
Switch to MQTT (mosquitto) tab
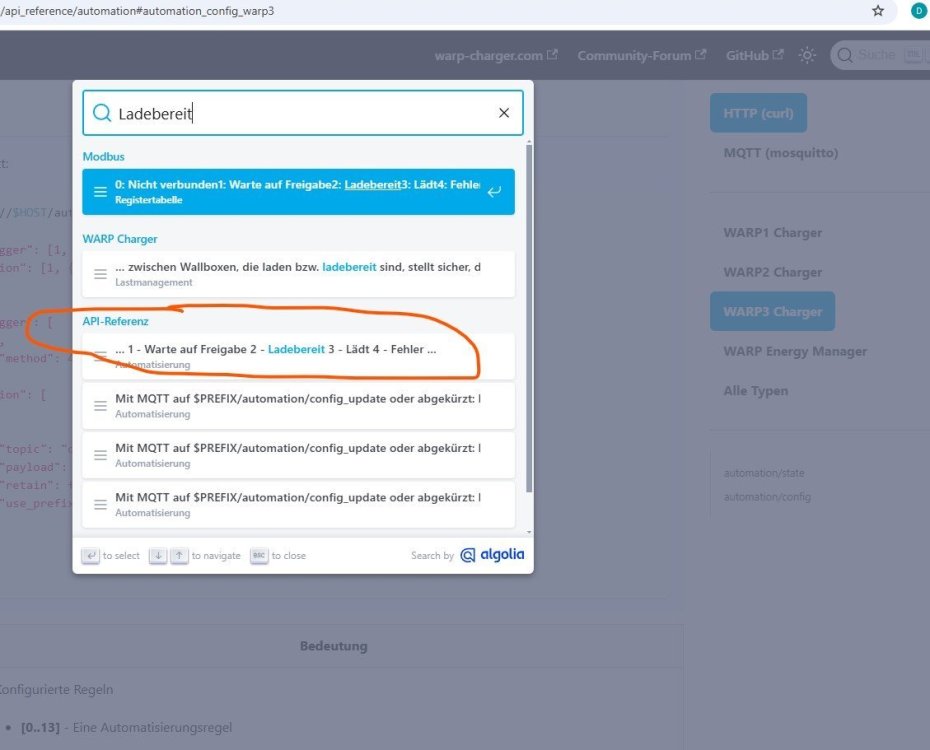781,153
